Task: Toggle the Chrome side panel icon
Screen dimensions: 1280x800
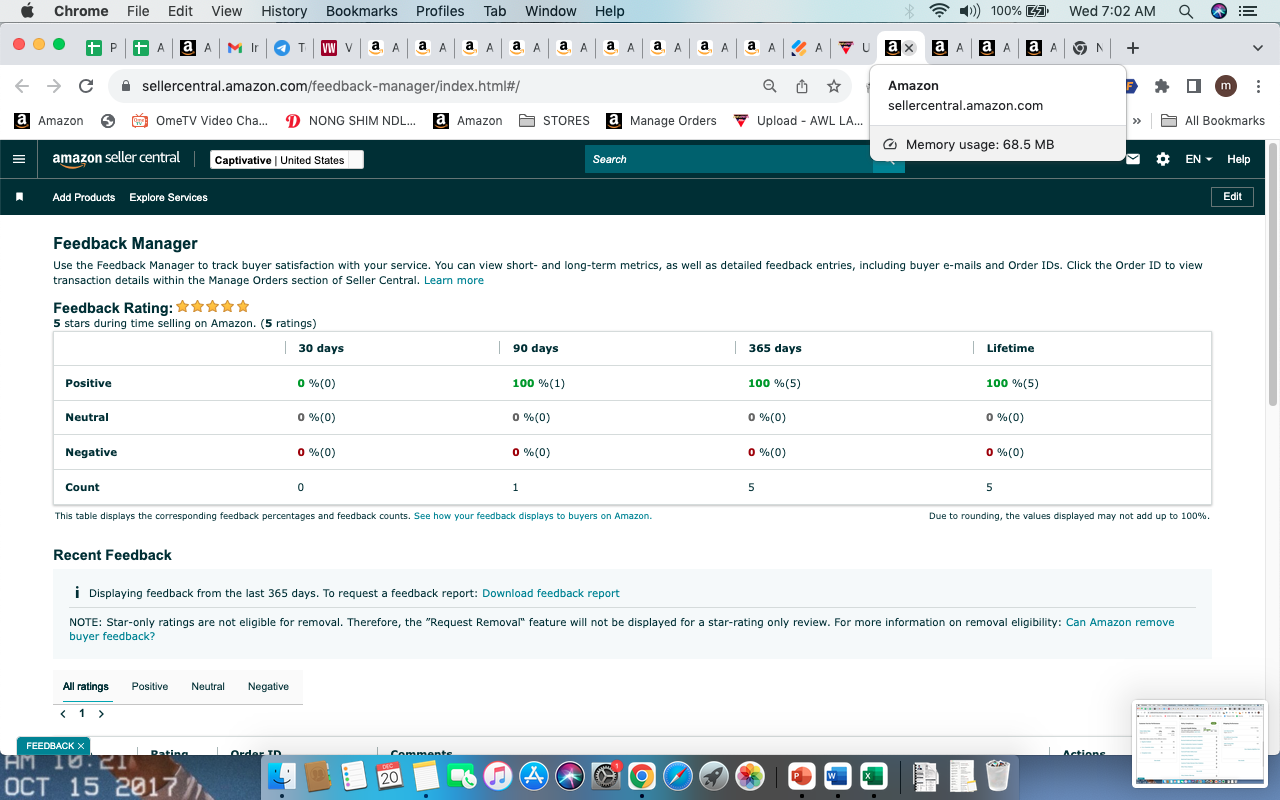Action: pos(1193,86)
